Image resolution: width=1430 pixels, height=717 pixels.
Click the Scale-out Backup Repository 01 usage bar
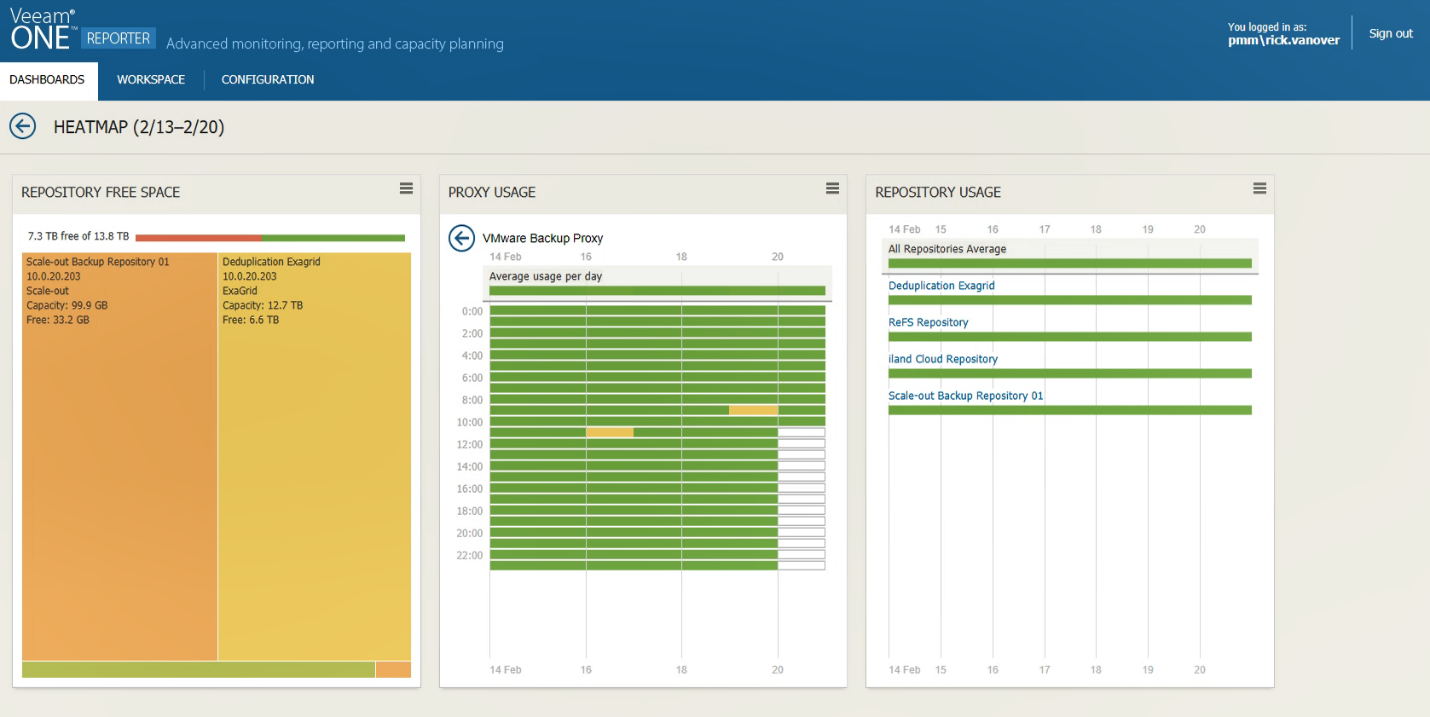click(1070, 410)
